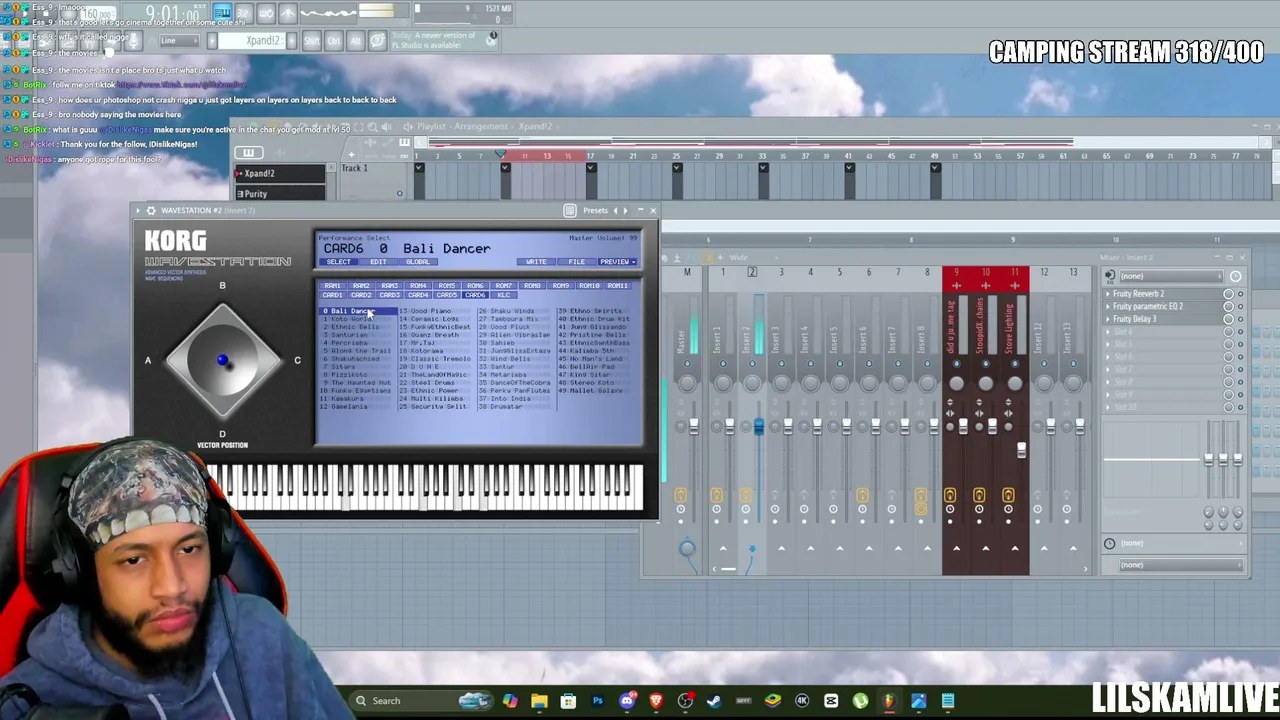
Task: Toggle mute LED on the StoopidX chains track
Action: coord(985,365)
